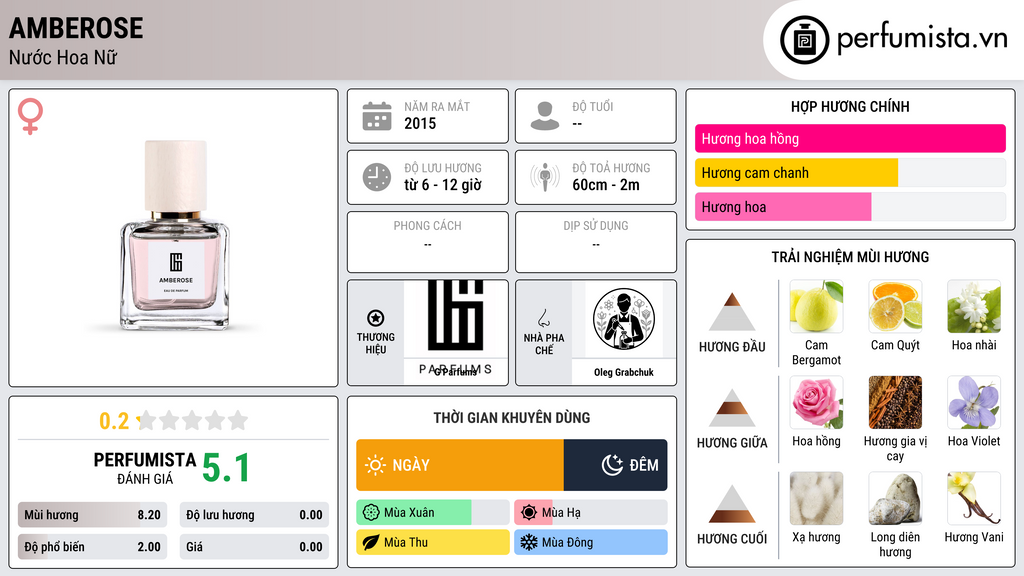Click the clock icon beside Độ lưu hương
The width and height of the screenshot is (1024, 576).
(x=377, y=177)
